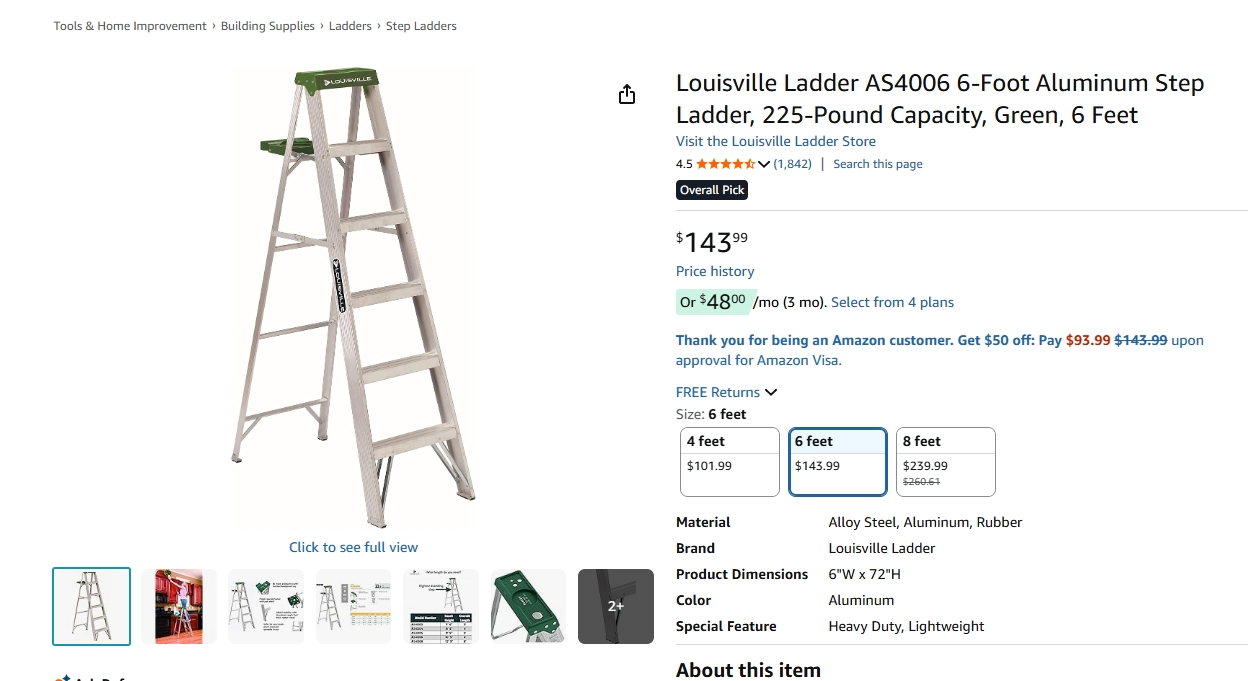Show the first ladder thumbnail
The width and height of the screenshot is (1259, 681).
91,606
